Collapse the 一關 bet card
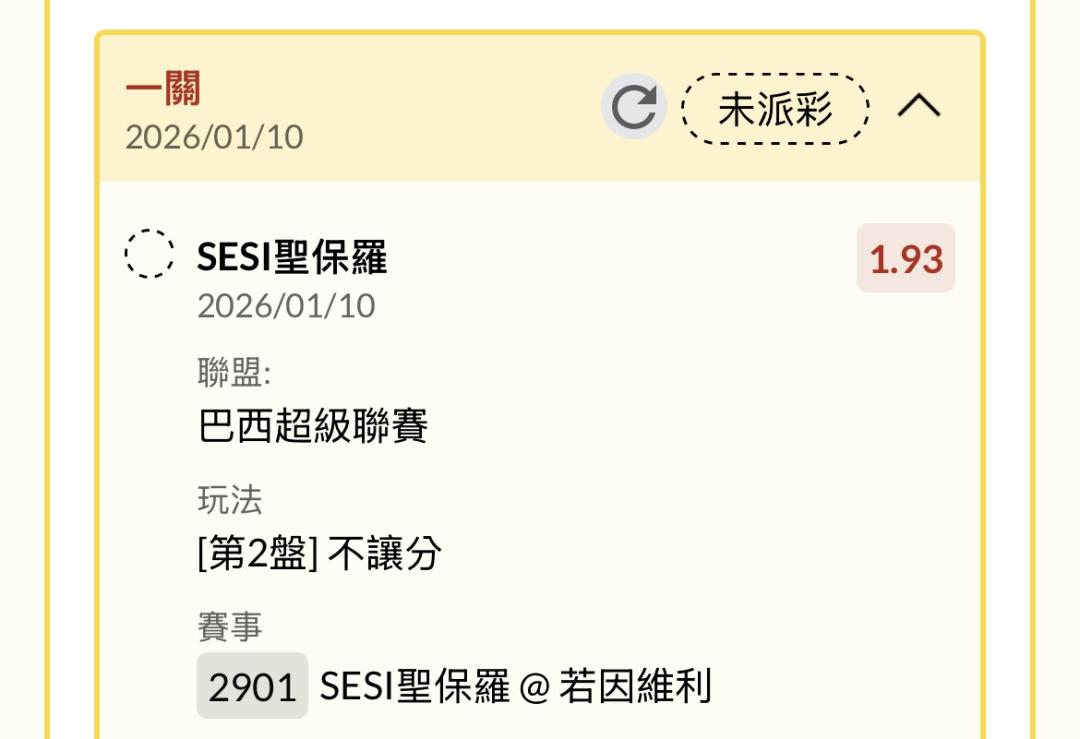The image size is (1080, 739). pyautogui.click(x=919, y=106)
